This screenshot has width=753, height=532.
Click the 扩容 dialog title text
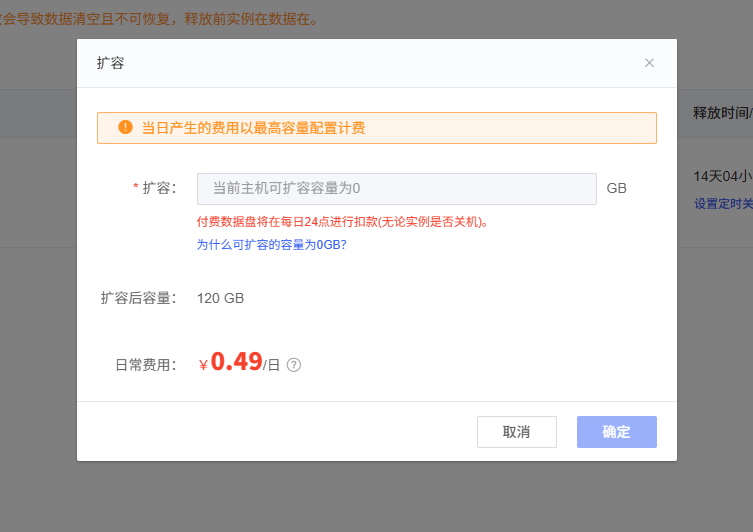tap(110, 63)
